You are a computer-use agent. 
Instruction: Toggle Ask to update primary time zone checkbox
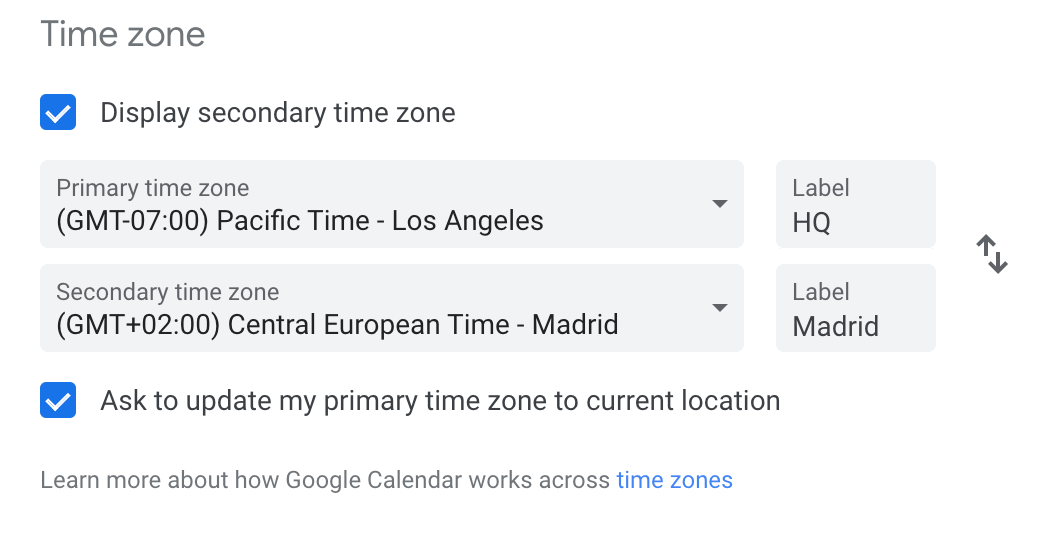point(58,400)
